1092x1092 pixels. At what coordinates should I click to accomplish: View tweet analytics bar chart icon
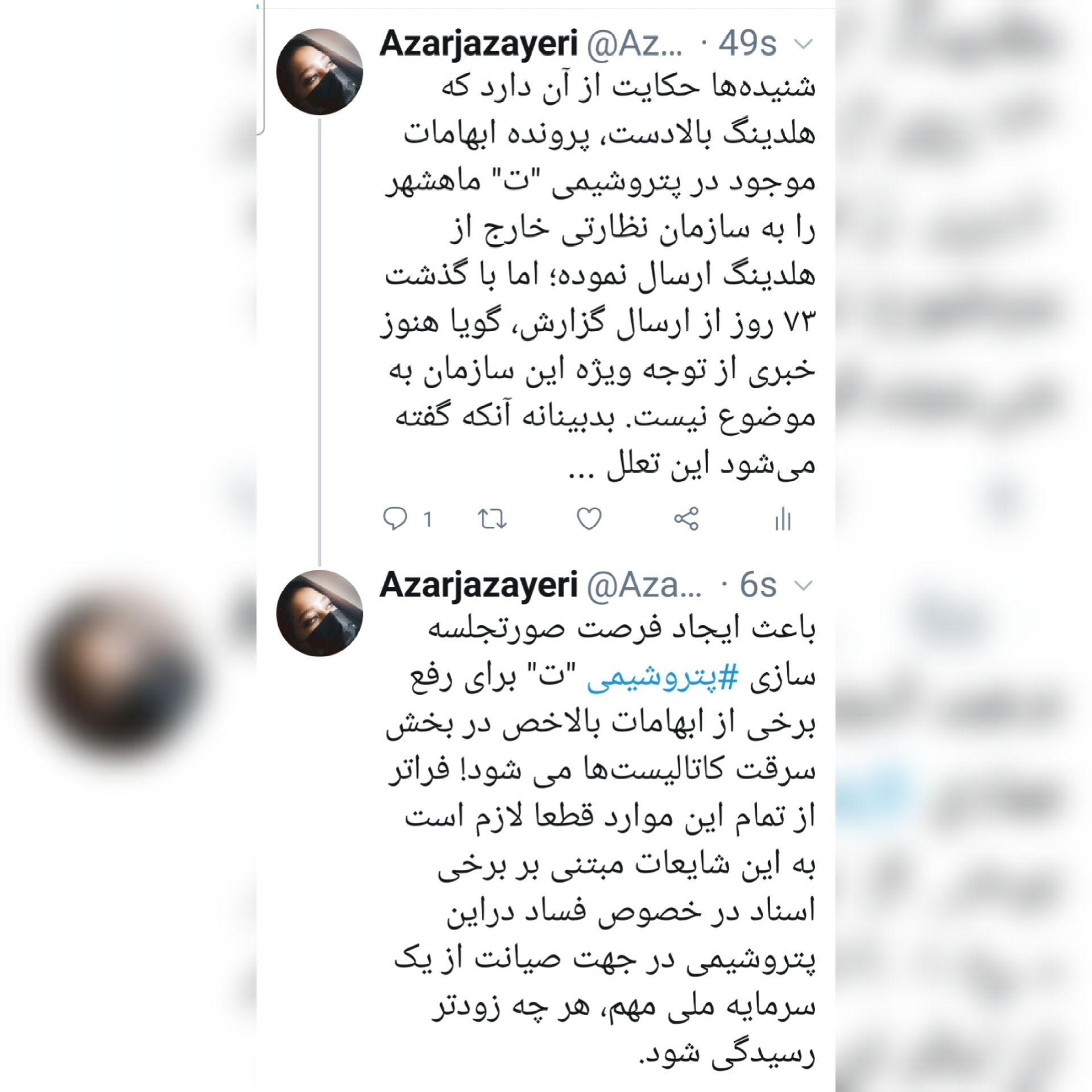click(x=783, y=519)
